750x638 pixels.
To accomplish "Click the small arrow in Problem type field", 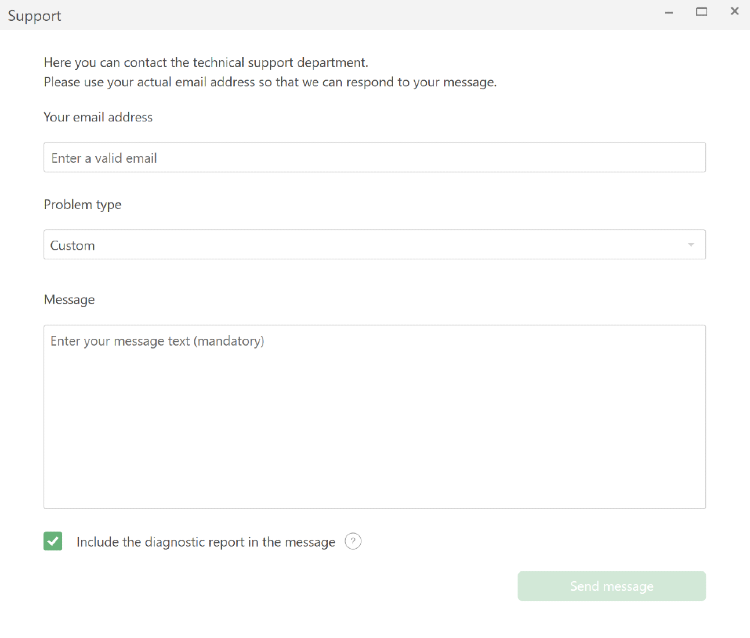I will click(691, 245).
